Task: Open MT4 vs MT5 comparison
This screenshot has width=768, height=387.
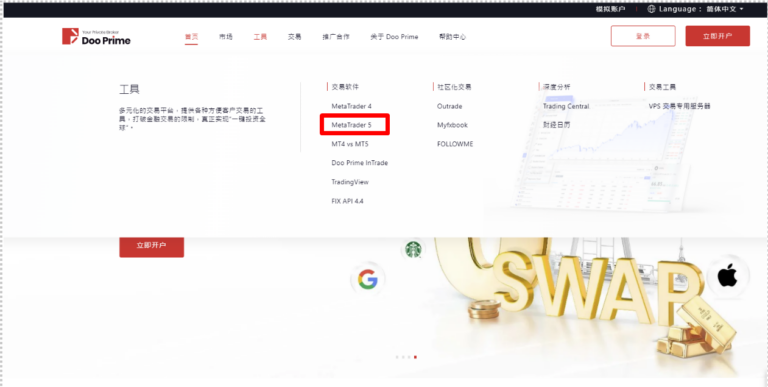Action: pyautogui.click(x=350, y=145)
